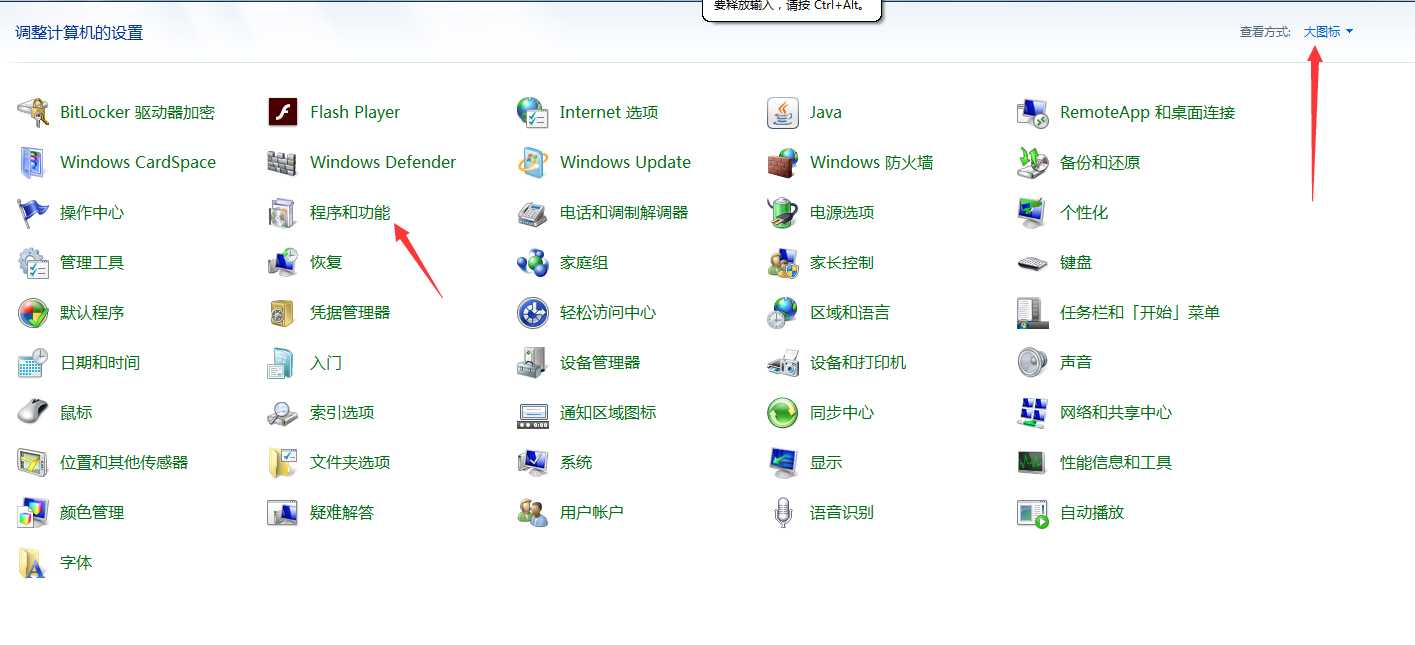This screenshot has width=1415, height=645.
Task: Open the 默认程序 icon
Action: pyautogui.click(x=33, y=312)
